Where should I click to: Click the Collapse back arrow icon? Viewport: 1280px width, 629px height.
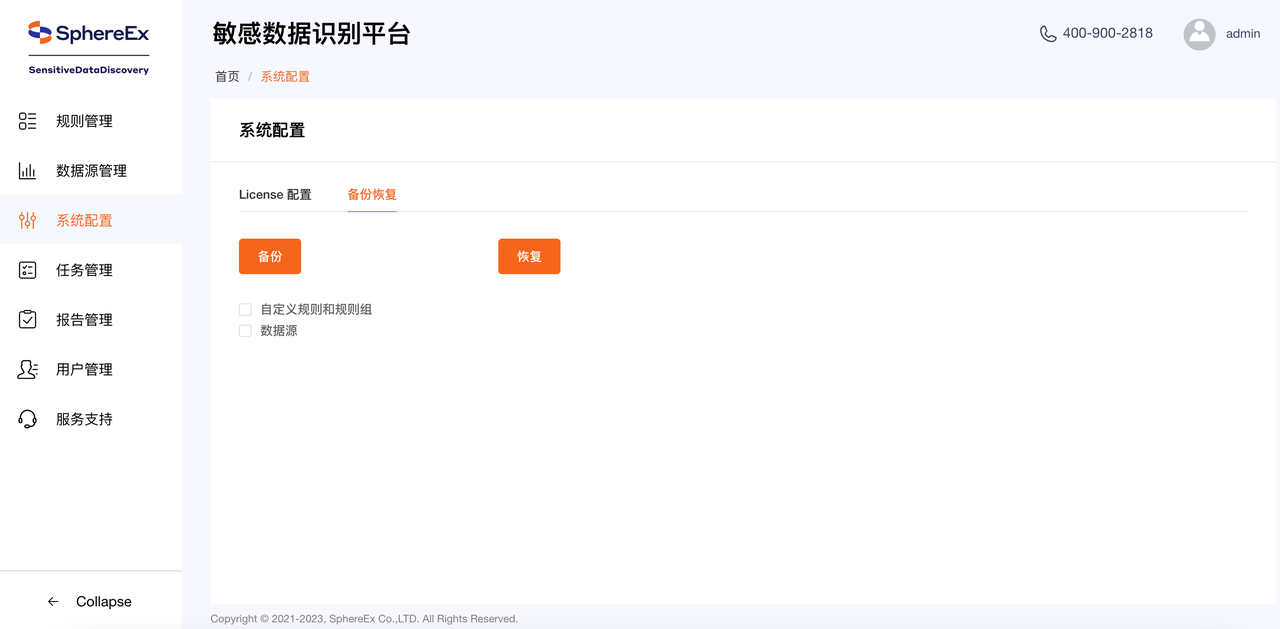tap(52, 601)
